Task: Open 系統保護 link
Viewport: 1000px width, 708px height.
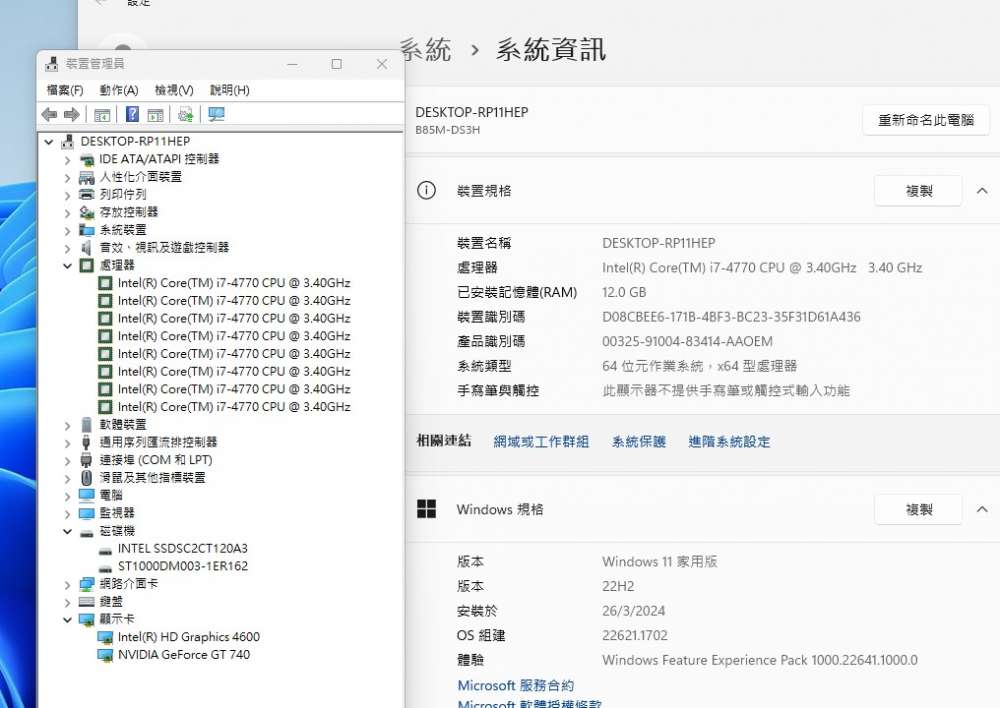Action: pos(638,441)
